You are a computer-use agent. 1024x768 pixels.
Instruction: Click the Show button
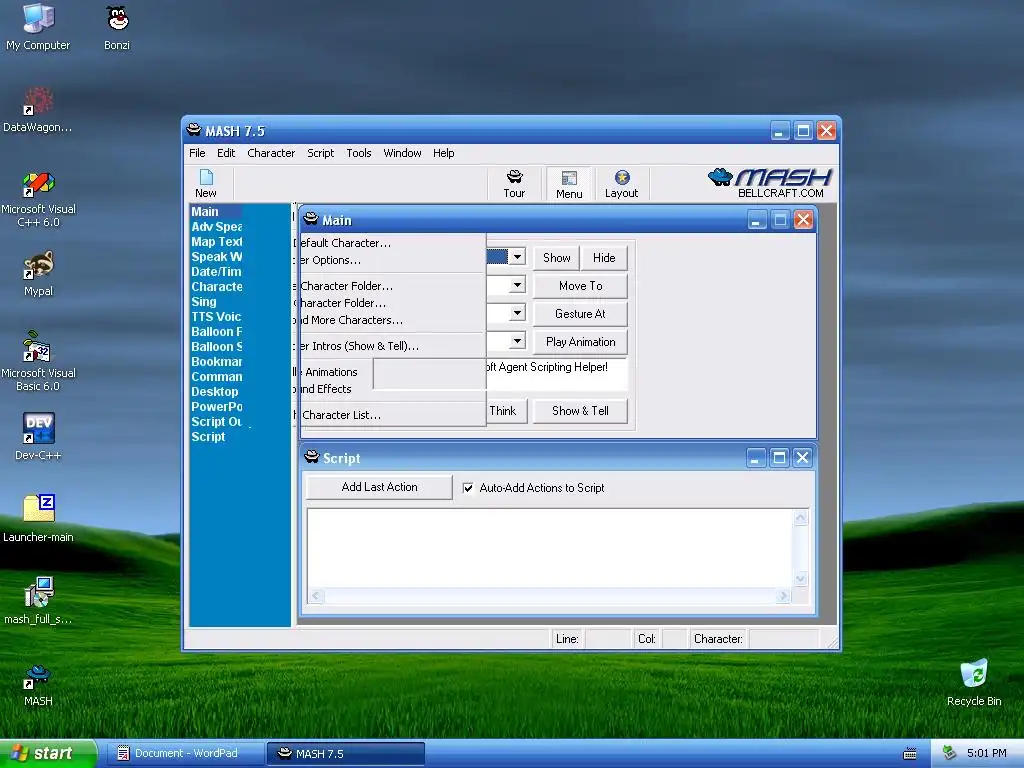[x=556, y=258]
